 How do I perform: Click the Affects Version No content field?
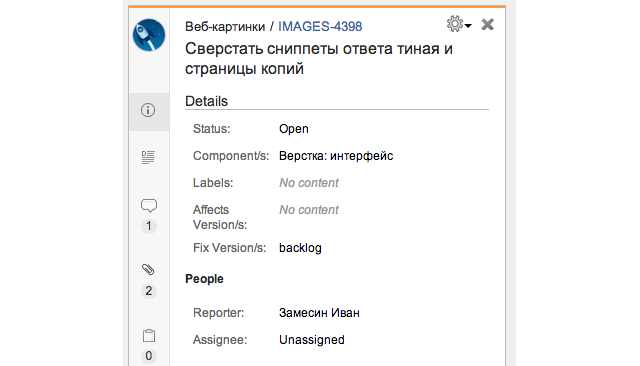(x=309, y=210)
